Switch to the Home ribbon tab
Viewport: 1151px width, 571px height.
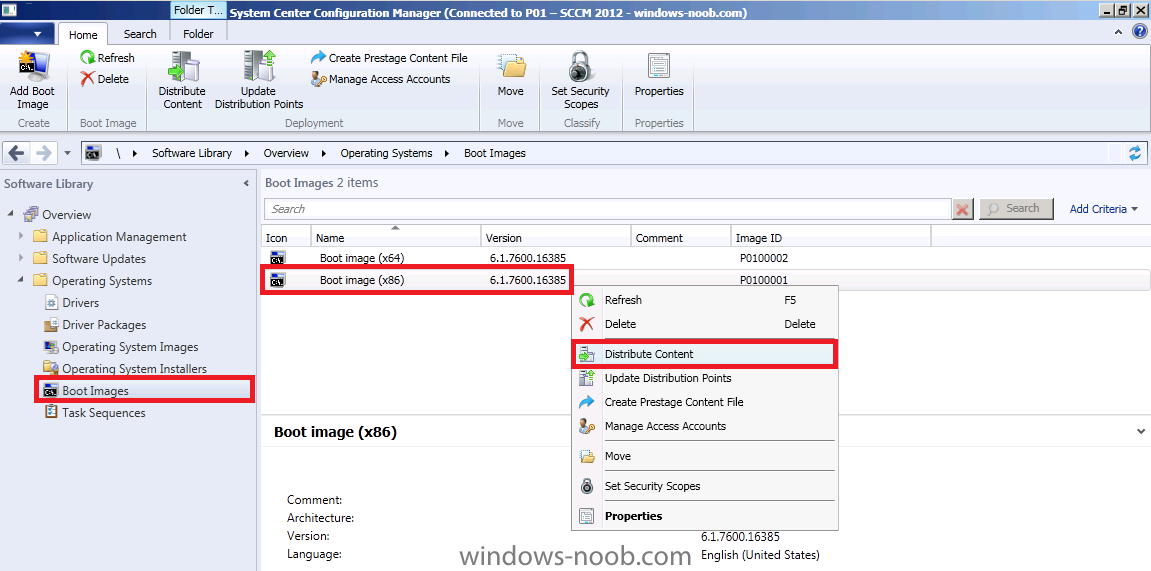83,34
